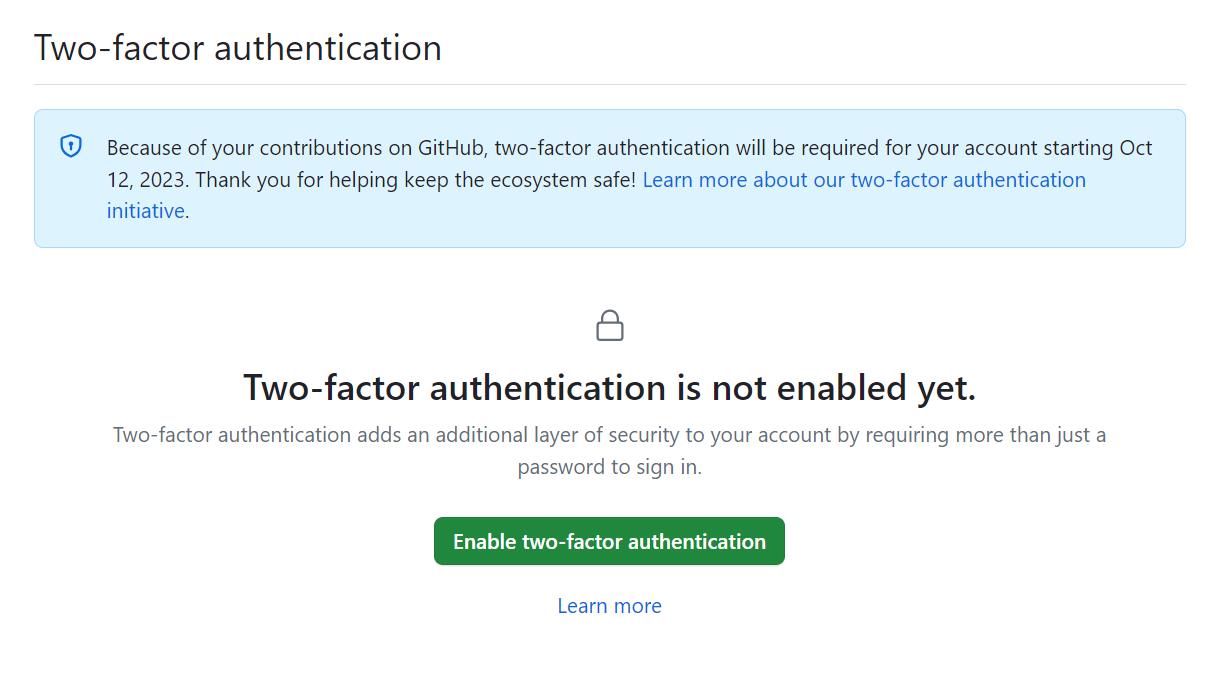The image size is (1221, 674).
Task: Click the "Two-factor authentication" page title
Action: tap(238, 48)
